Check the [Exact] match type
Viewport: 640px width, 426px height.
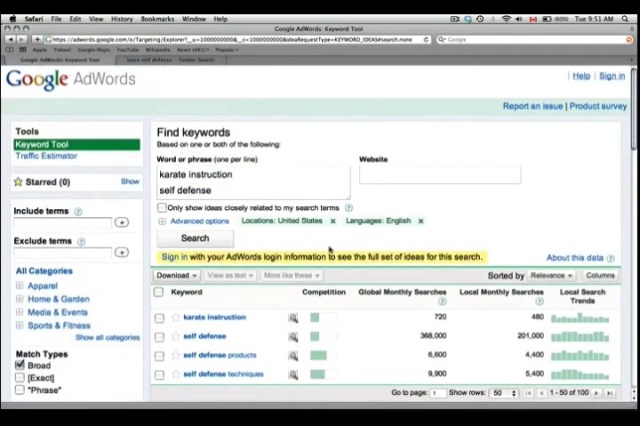[20, 377]
